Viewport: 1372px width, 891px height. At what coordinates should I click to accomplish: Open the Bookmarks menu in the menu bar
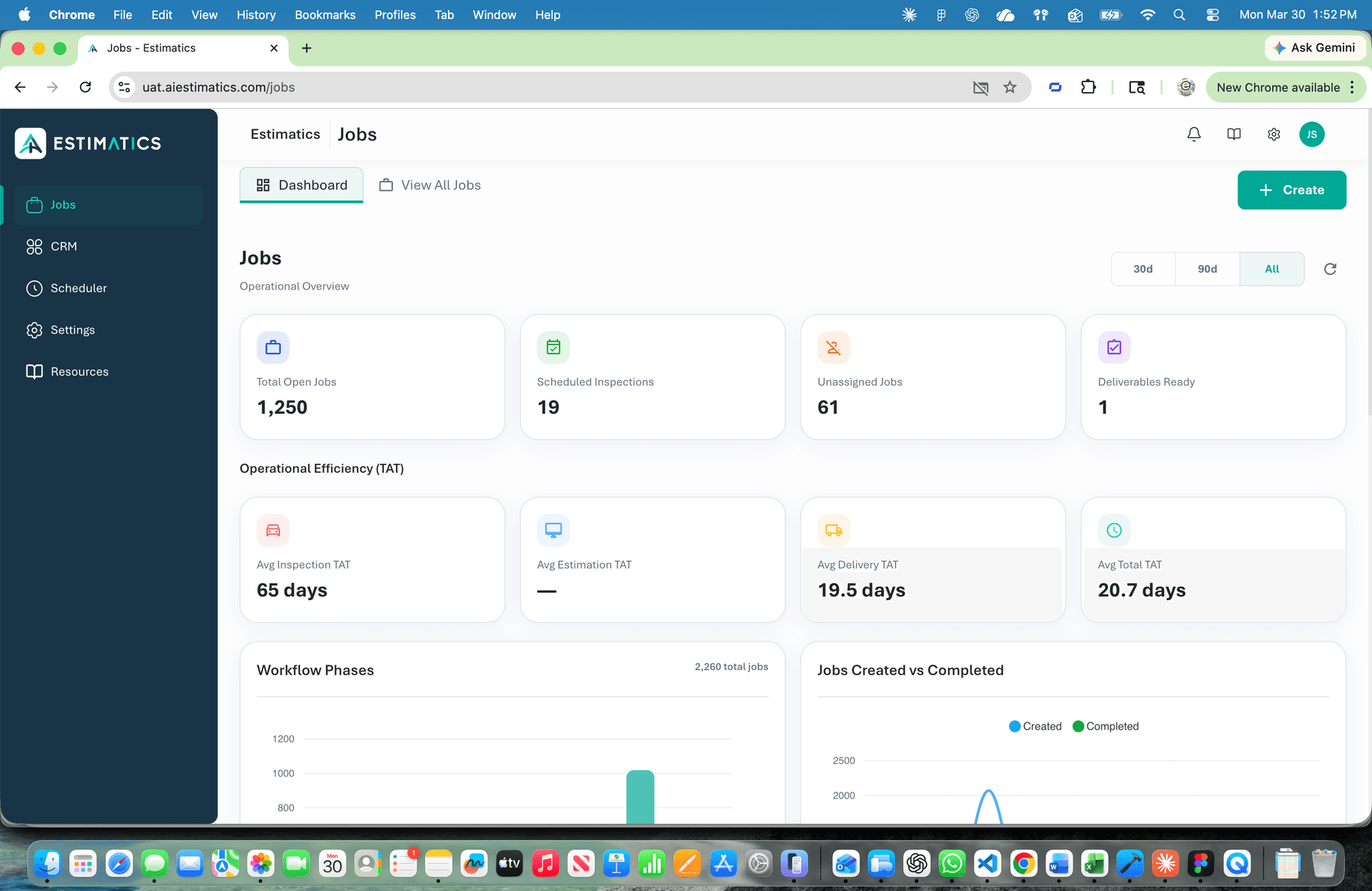(x=325, y=15)
